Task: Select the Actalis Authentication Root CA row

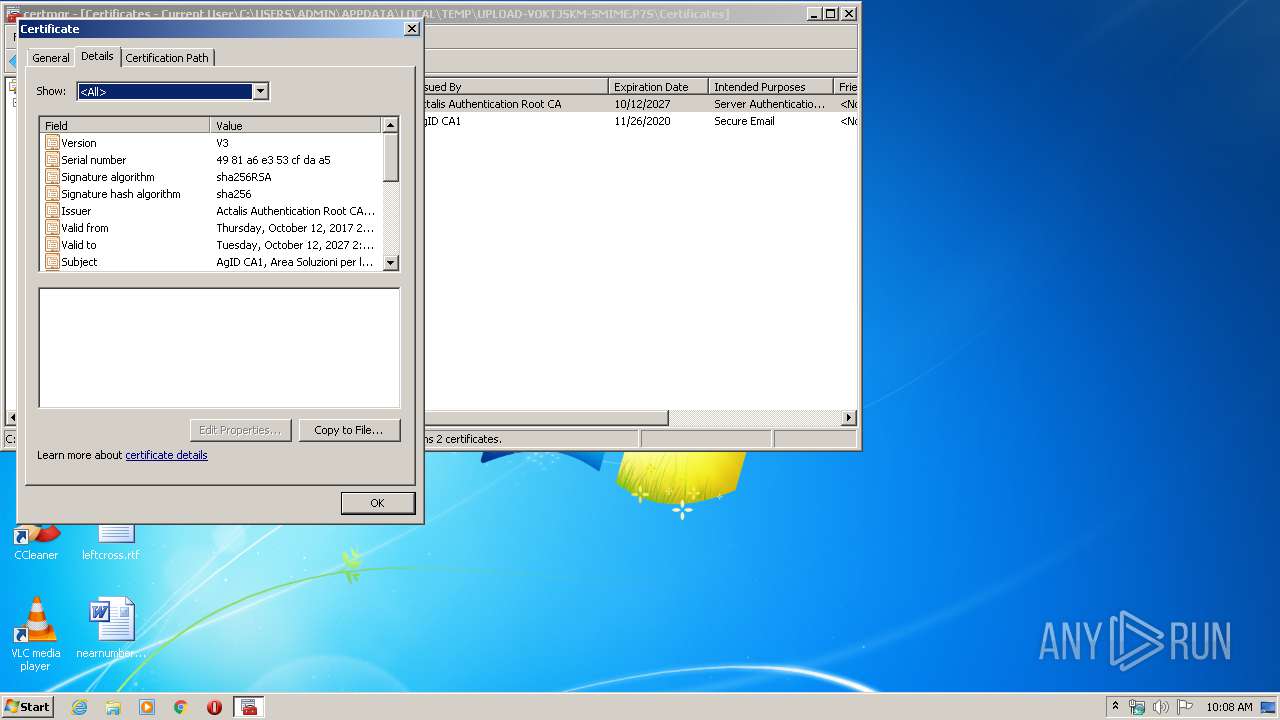Action: pos(640,104)
